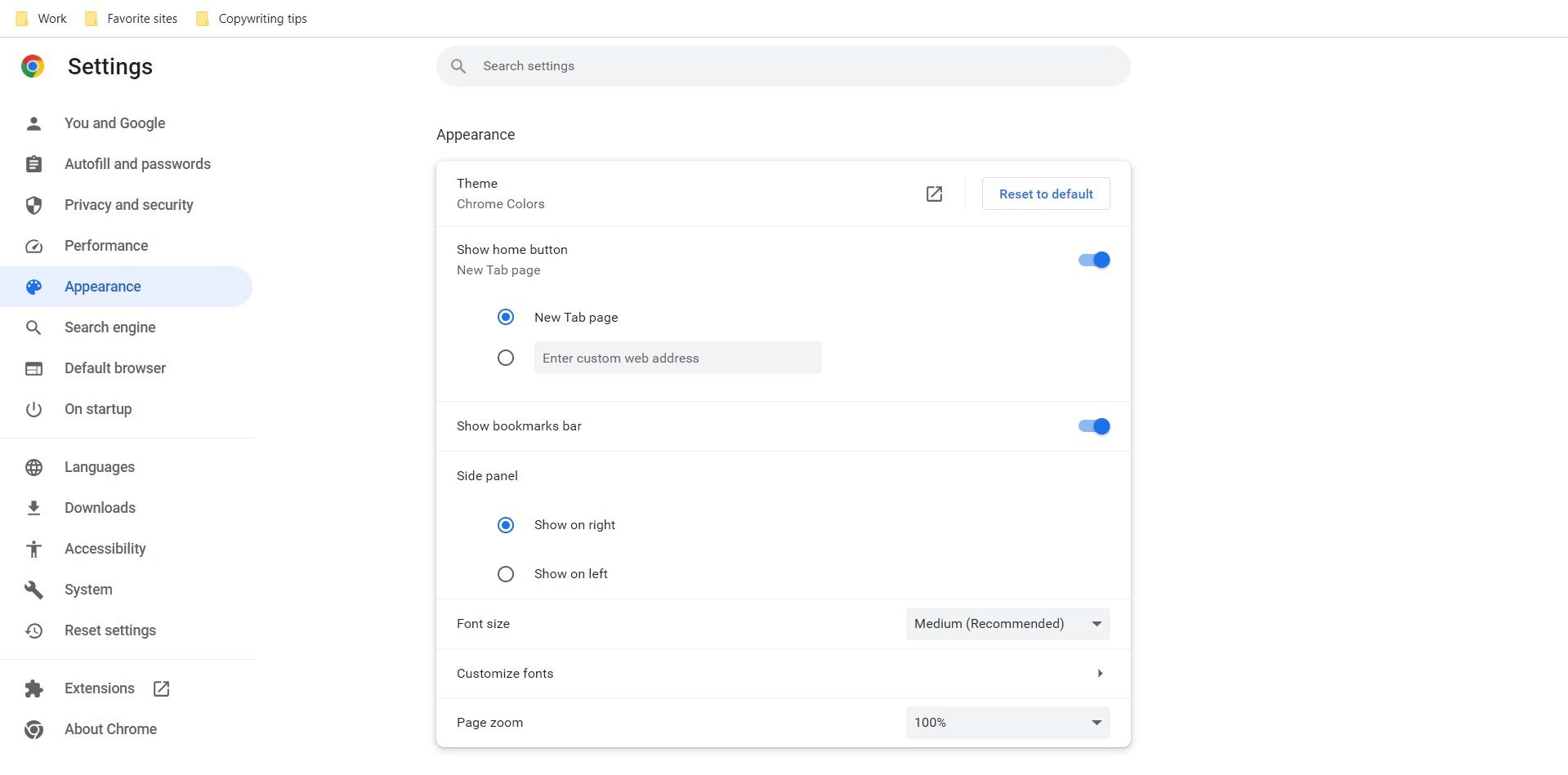The height and width of the screenshot is (775, 1568).
Task: Disable Show bookmarks bar
Action: pyautogui.click(x=1092, y=425)
